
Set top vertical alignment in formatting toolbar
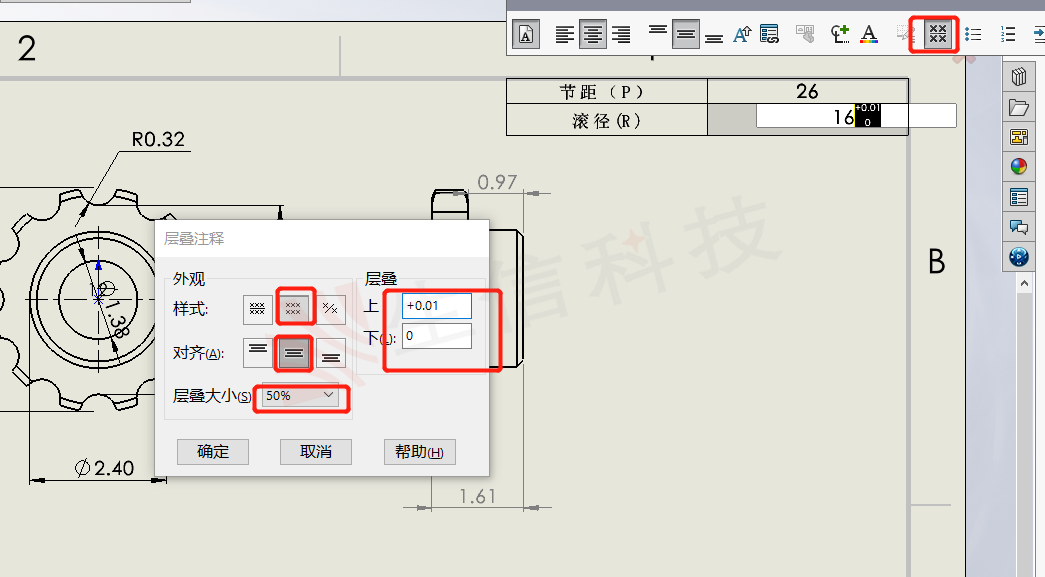[658, 30]
